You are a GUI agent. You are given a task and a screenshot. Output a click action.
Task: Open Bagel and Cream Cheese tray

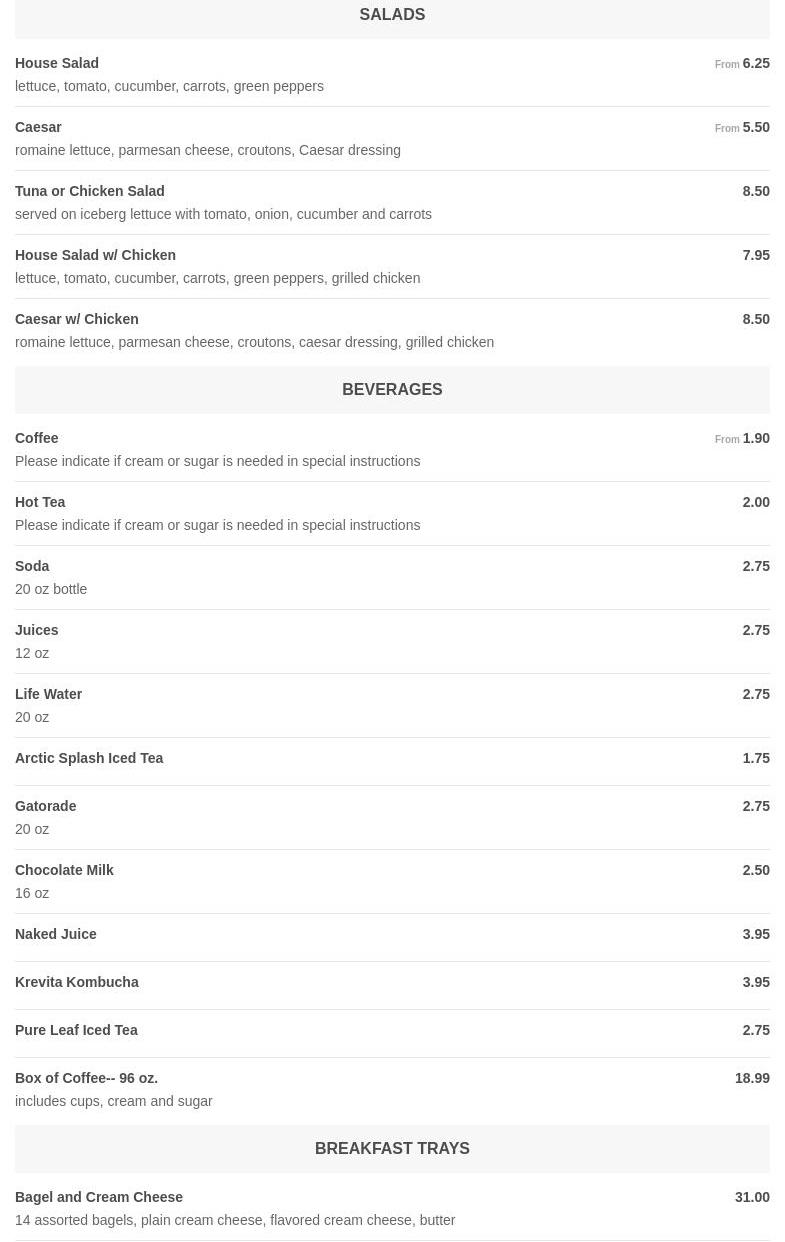coord(99,1198)
